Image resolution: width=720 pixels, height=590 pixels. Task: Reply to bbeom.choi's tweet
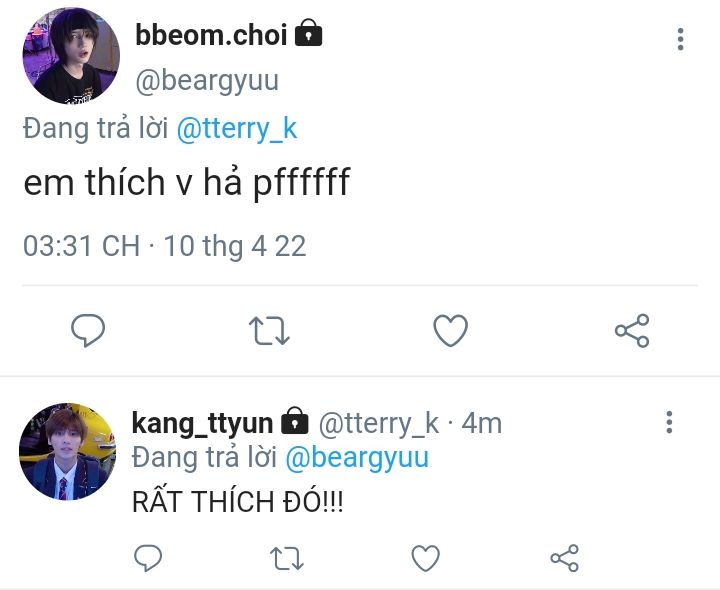(89, 331)
